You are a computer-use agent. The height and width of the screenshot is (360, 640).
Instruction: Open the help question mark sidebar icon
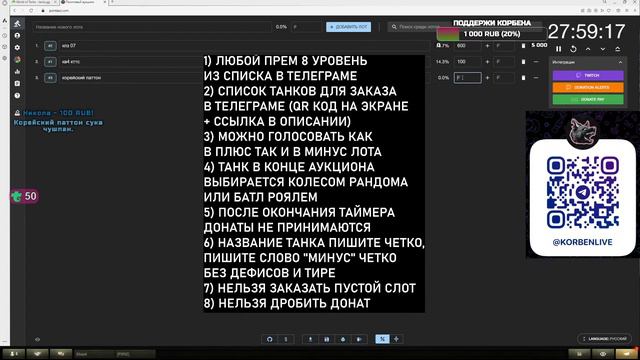click(x=17, y=96)
